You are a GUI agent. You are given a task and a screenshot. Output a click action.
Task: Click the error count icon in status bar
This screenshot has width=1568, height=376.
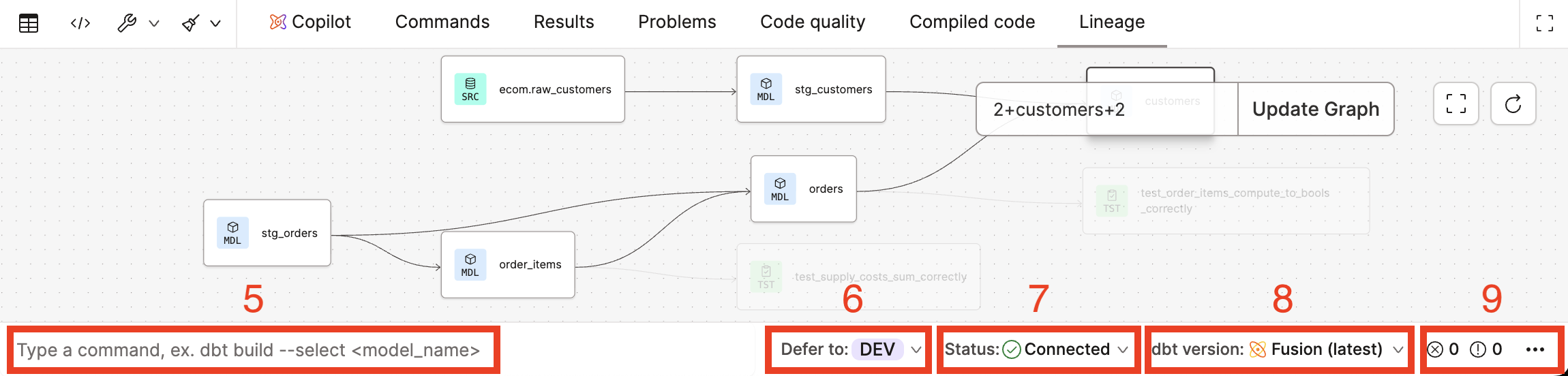click(1435, 349)
